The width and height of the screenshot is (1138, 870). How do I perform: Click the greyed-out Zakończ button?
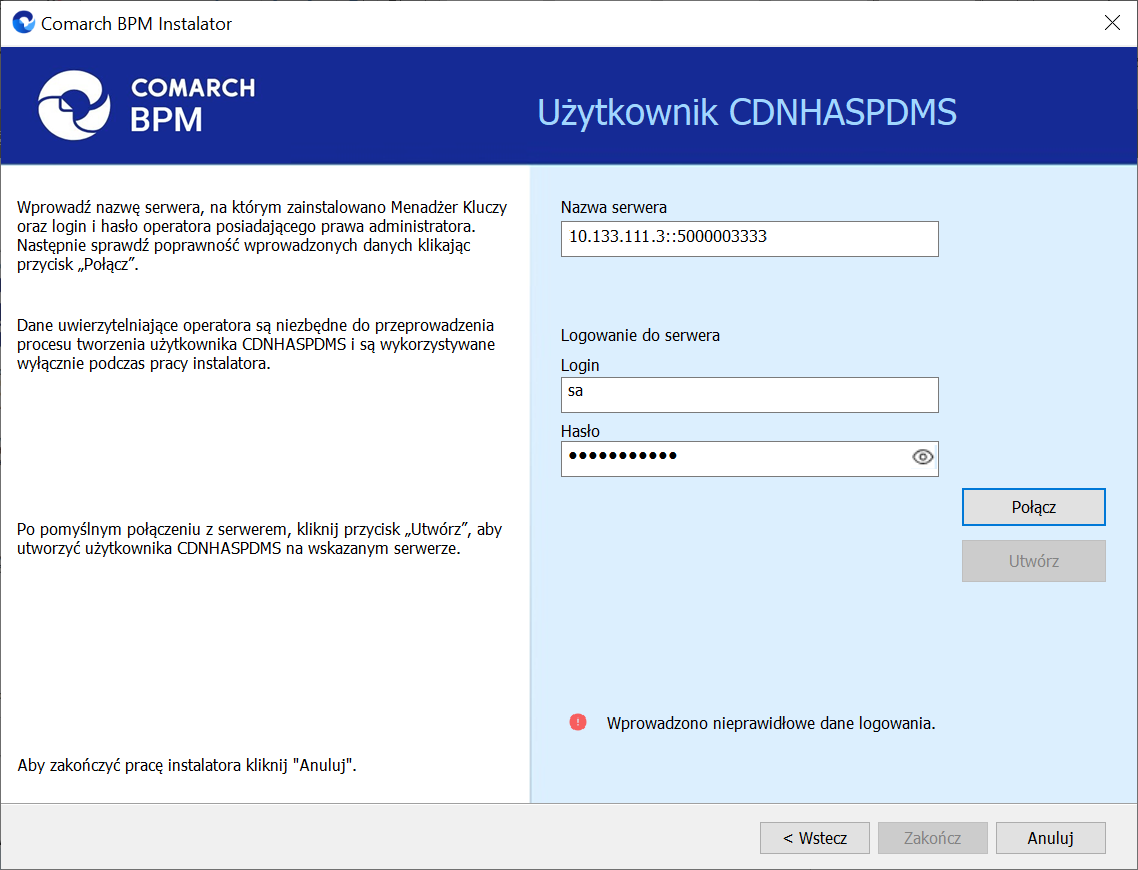tap(933, 838)
